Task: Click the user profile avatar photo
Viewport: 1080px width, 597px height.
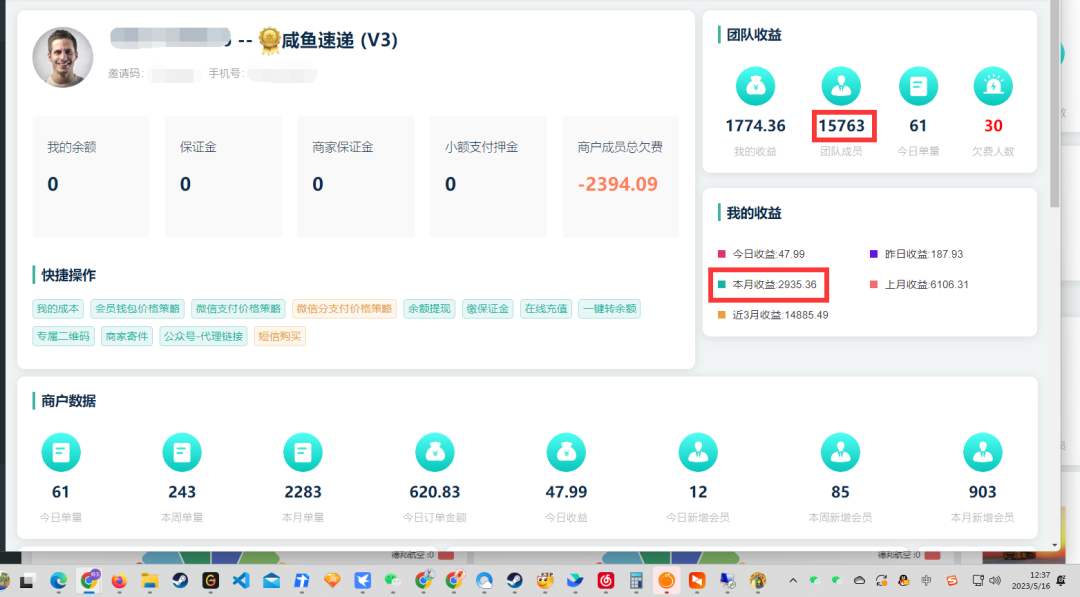Action: click(x=62, y=56)
